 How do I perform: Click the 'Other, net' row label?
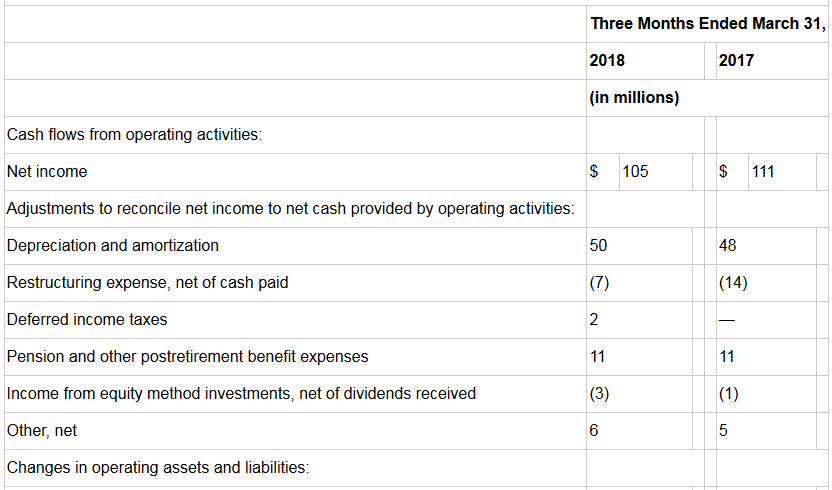[x=42, y=431]
